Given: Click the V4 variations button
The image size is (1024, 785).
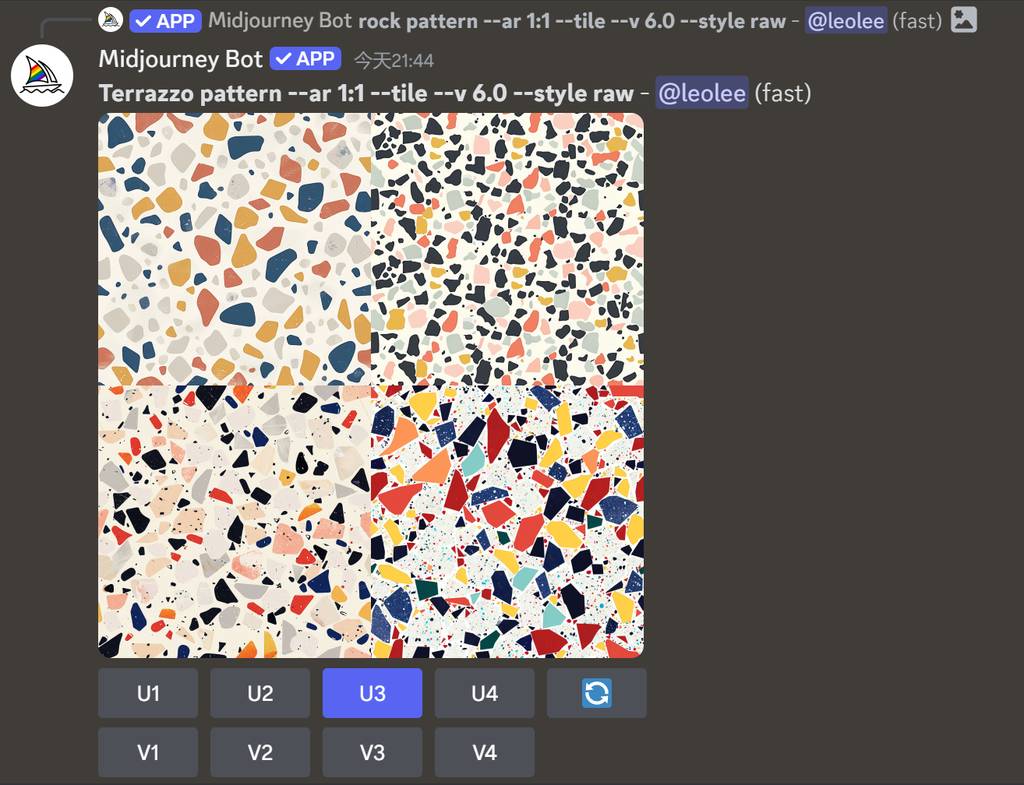Looking at the screenshot, I should coord(484,752).
